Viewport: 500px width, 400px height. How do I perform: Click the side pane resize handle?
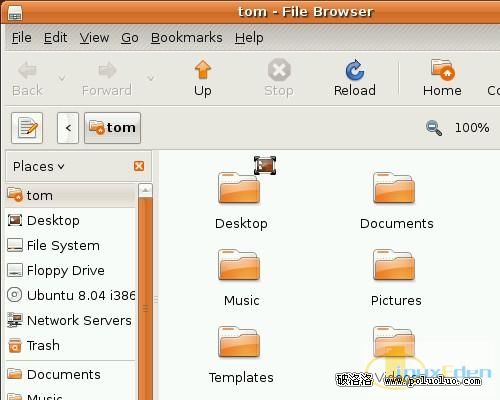[x=156, y=299]
